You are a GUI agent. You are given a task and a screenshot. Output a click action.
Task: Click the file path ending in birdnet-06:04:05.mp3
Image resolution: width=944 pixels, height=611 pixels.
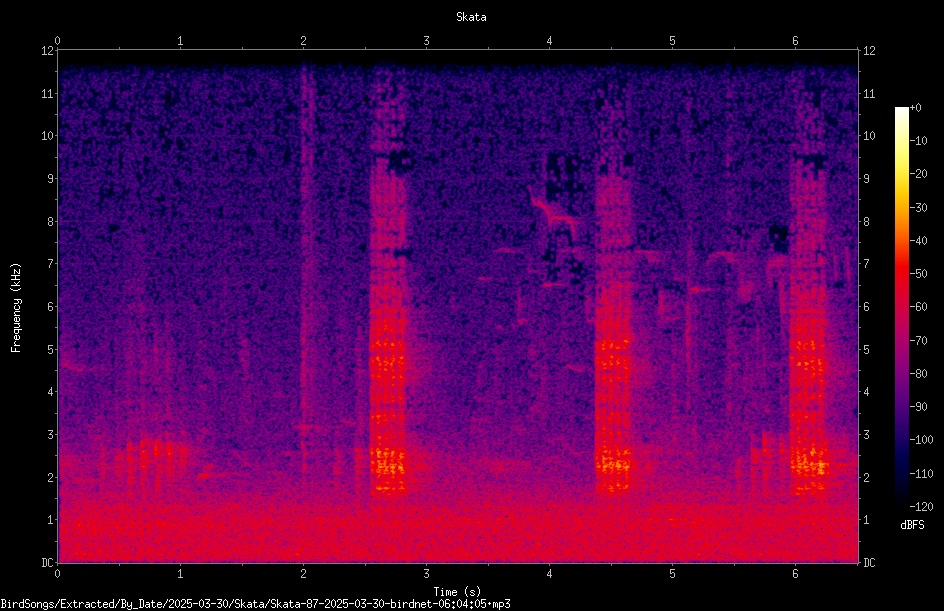[255, 604]
